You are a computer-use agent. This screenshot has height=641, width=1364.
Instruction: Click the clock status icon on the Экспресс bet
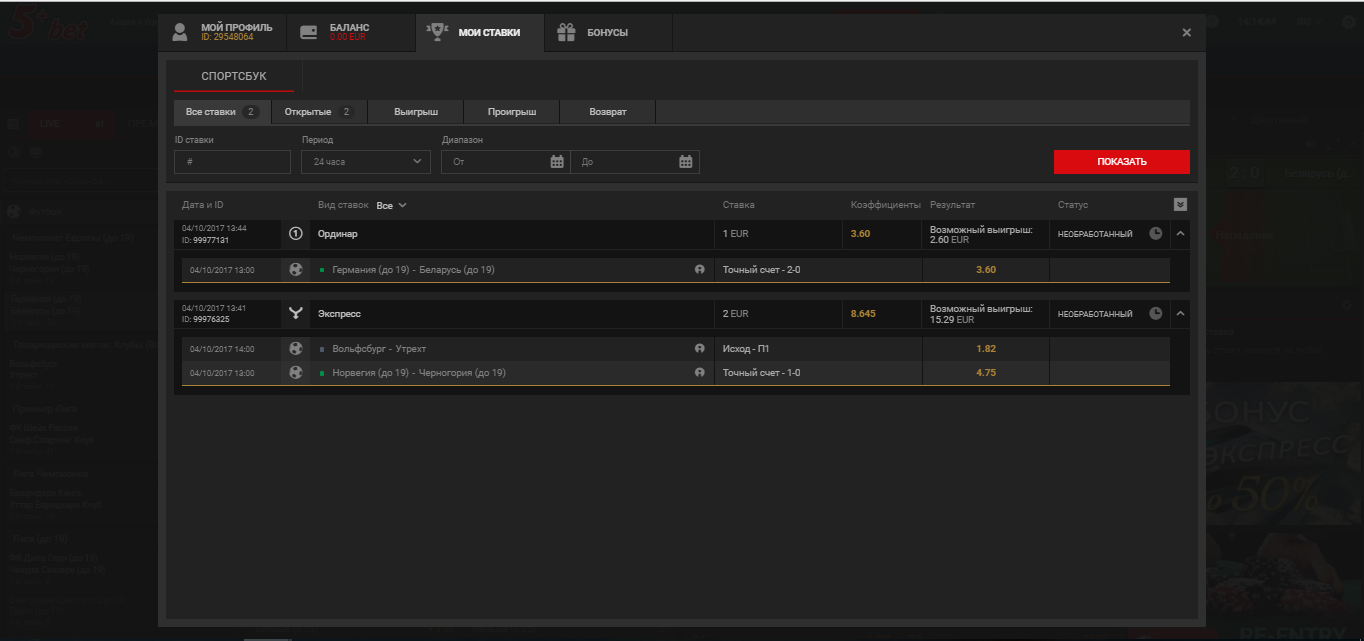coord(1156,314)
